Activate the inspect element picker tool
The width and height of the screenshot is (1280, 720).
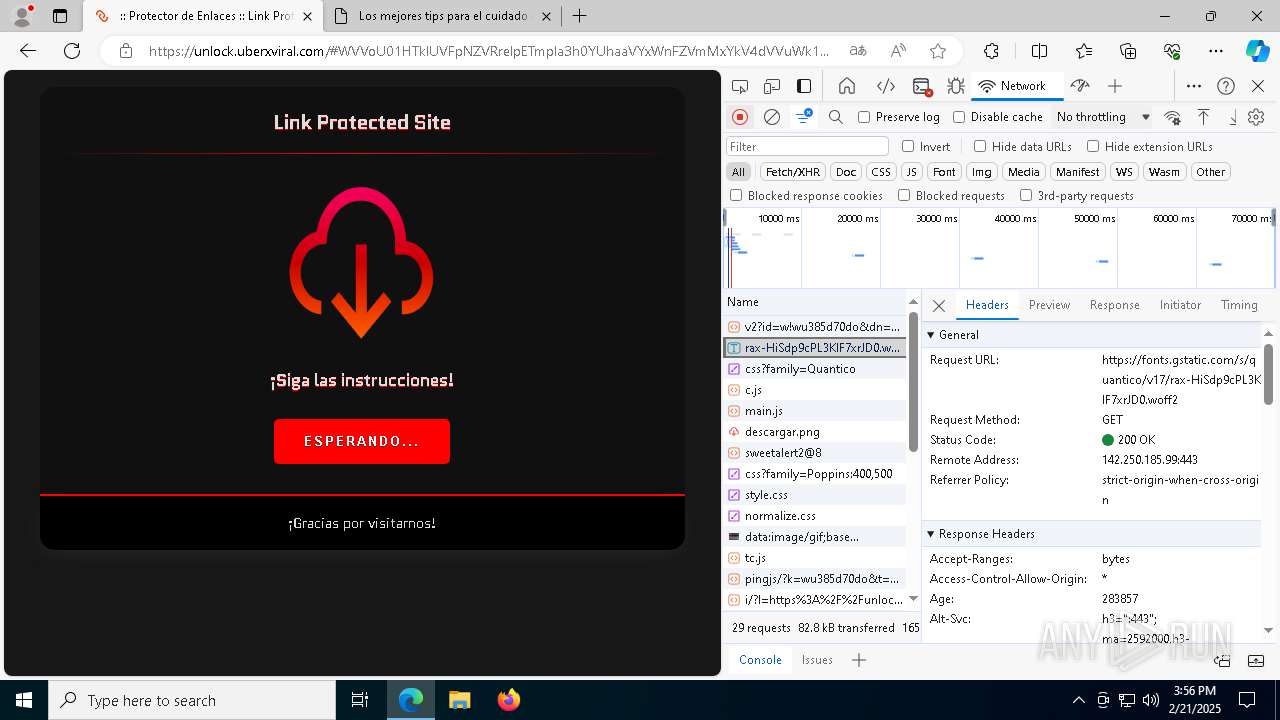740,86
